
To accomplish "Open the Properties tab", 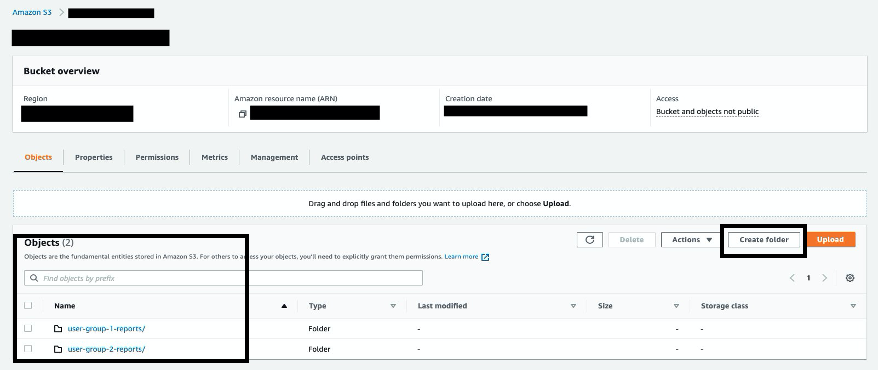I will 94,158.
